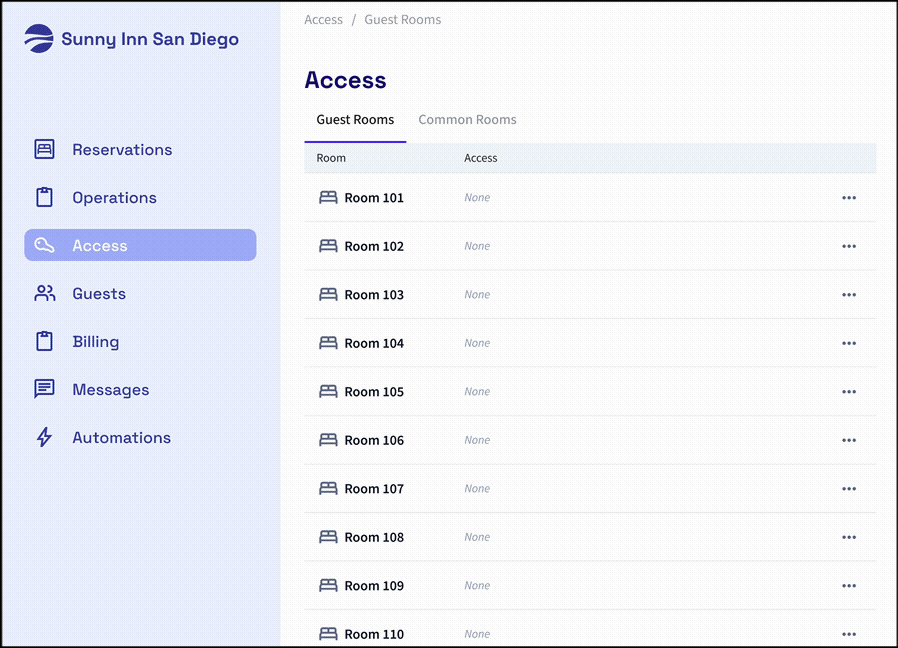Click the Operations clipboard icon

(44, 198)
